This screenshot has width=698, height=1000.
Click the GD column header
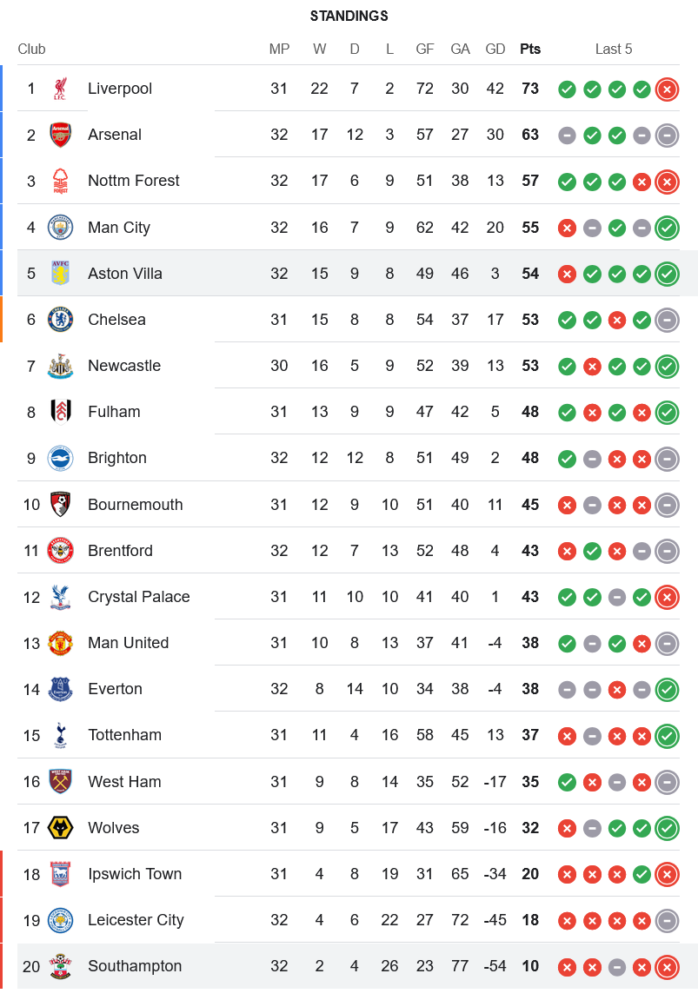tap(495, 49)
